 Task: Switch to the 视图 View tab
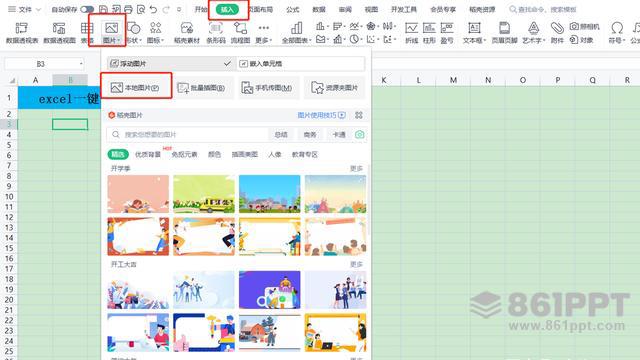pos(371,9)
